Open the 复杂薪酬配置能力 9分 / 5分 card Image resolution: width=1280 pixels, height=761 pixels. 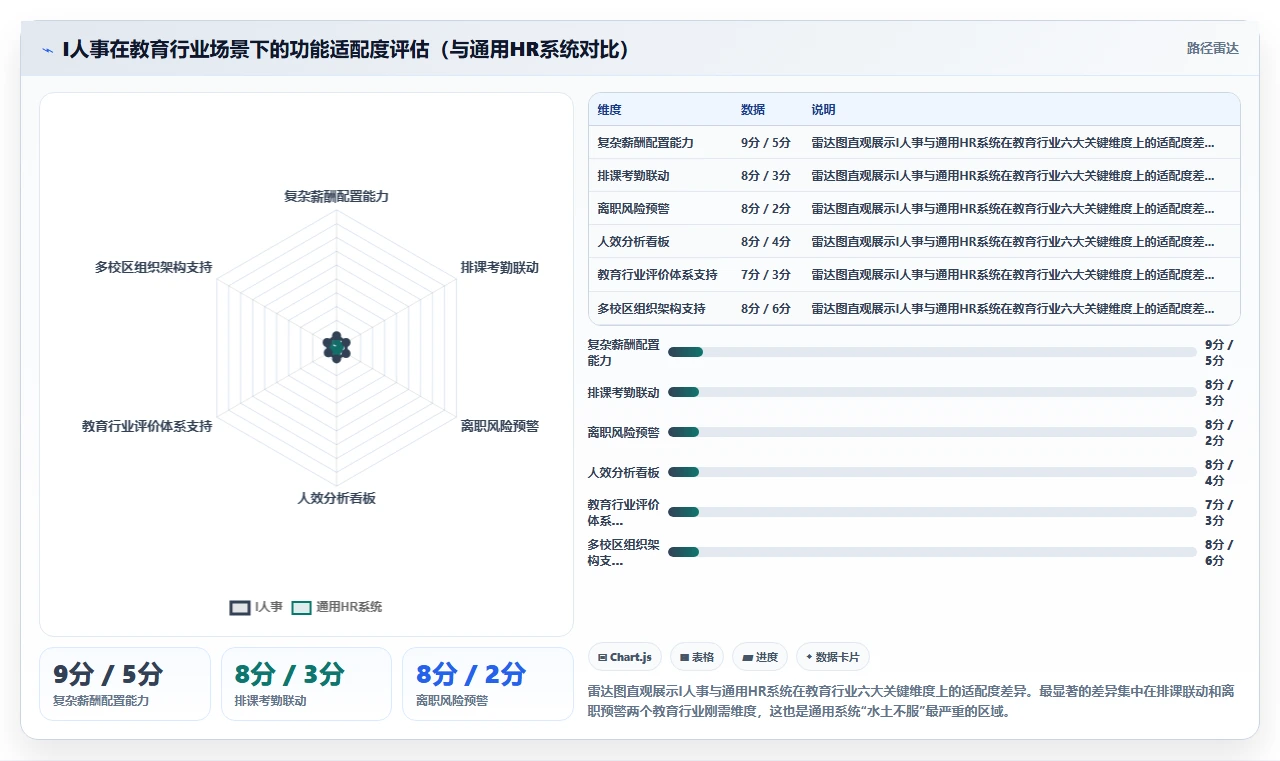pyautogui.click(x=125, y=684)
